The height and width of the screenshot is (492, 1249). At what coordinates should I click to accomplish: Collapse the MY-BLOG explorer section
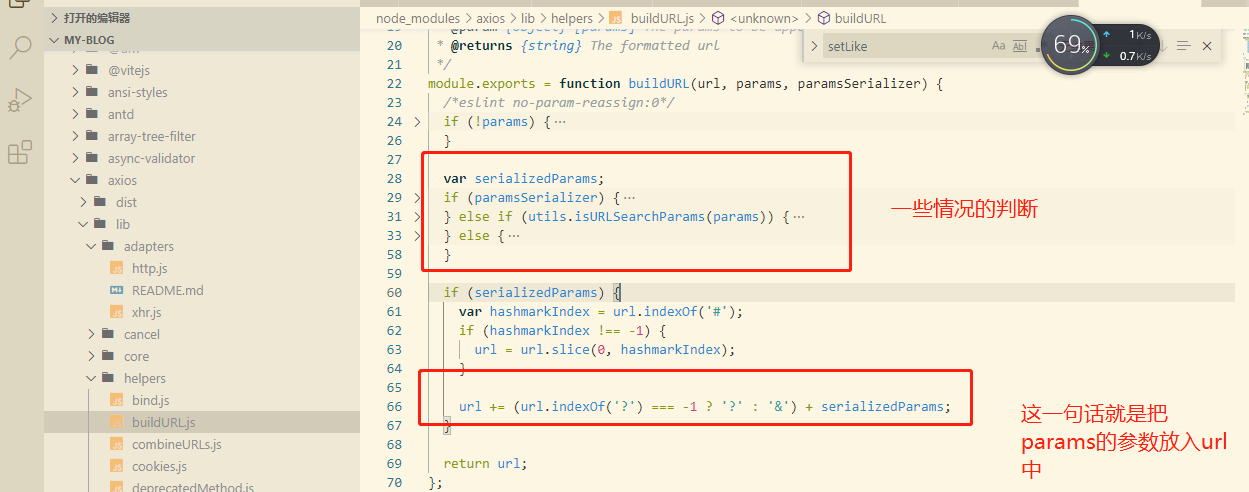(x=52, y=40)
